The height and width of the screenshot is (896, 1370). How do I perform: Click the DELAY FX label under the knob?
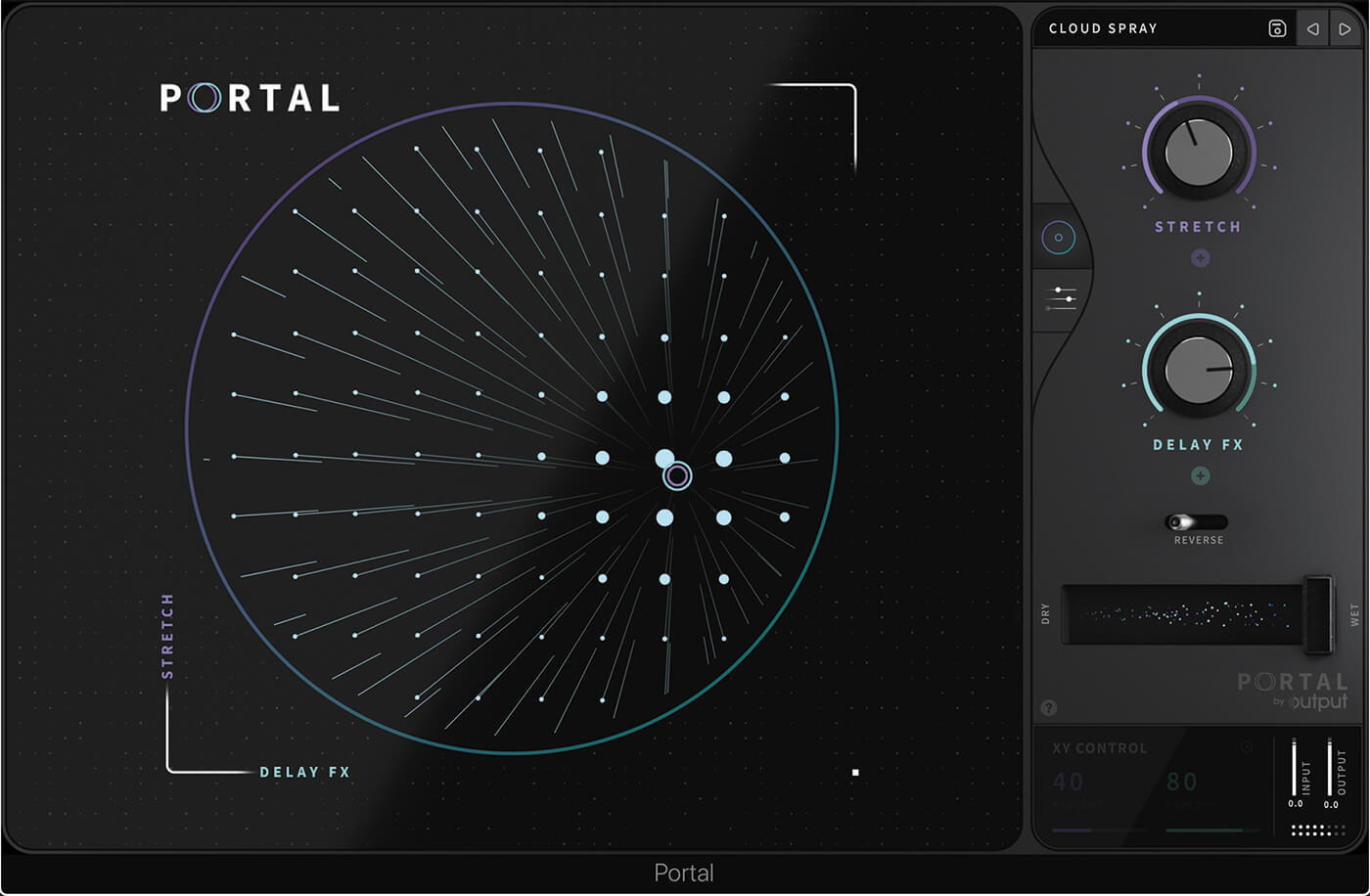(x=1198, y=445)
